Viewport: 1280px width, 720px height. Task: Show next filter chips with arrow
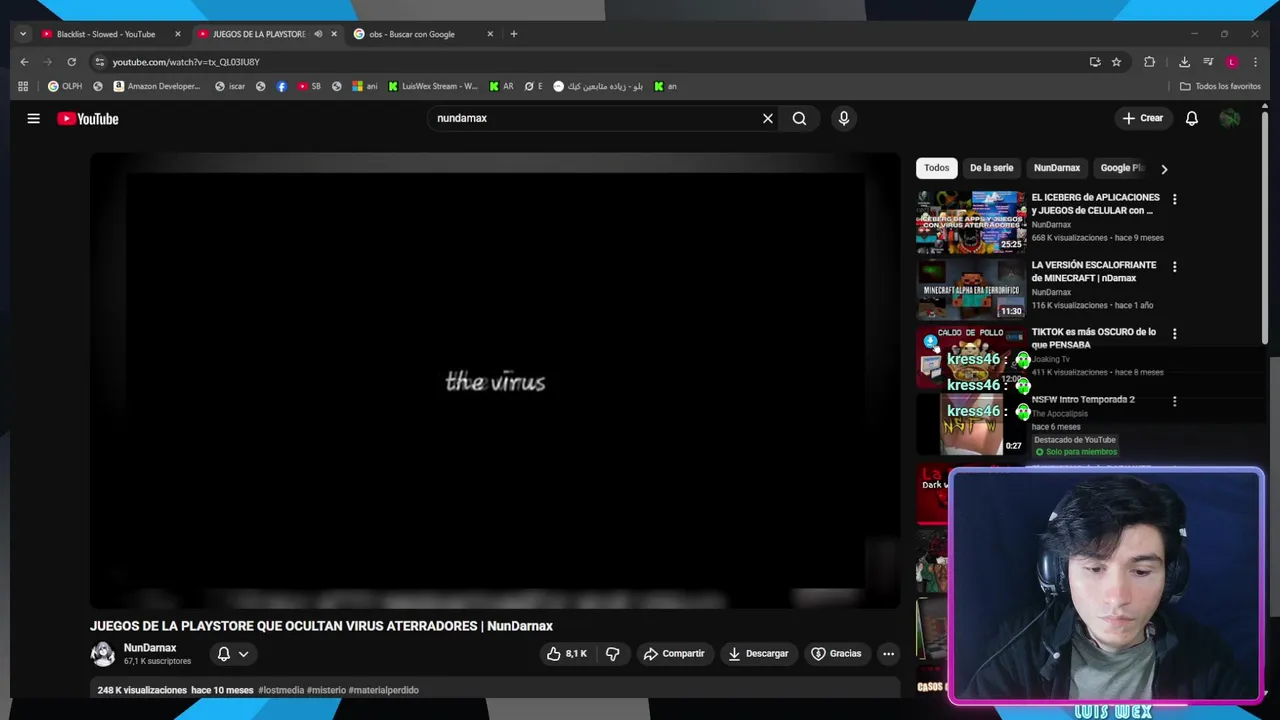pyautogui.click(x=1163, y=169)
